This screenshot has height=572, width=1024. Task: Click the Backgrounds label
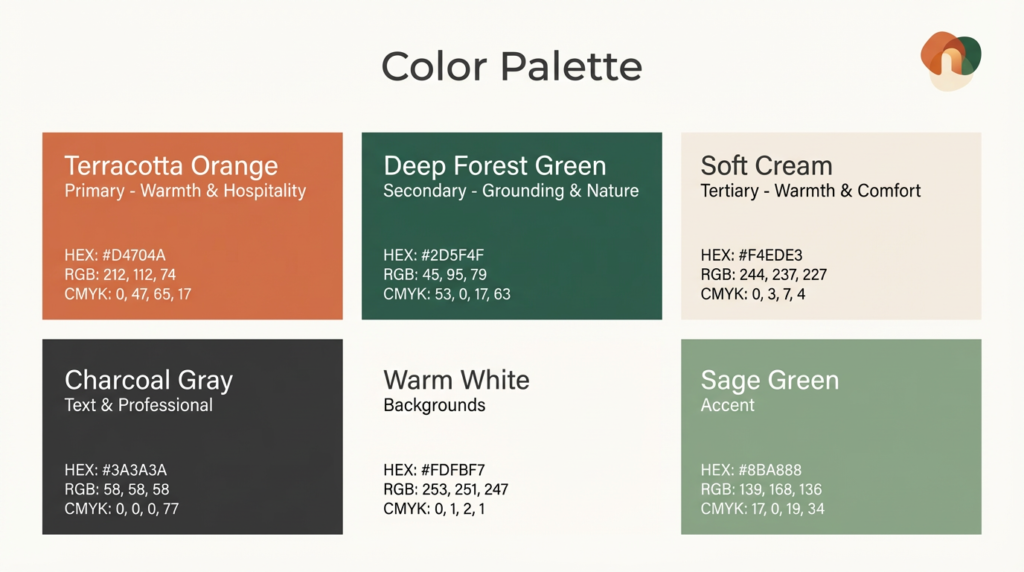(x=434, y=405)
